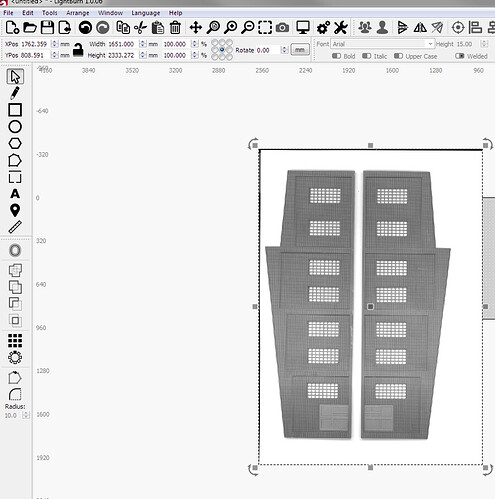Click into the XPos input field

click(36, 44)
